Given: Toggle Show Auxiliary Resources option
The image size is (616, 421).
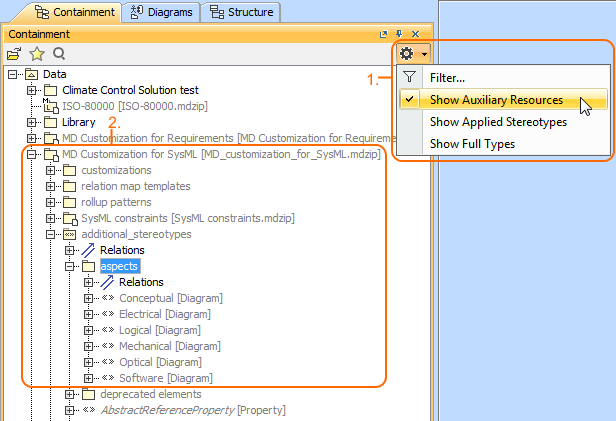Looking at the screenshot, I should click(496, 100).
